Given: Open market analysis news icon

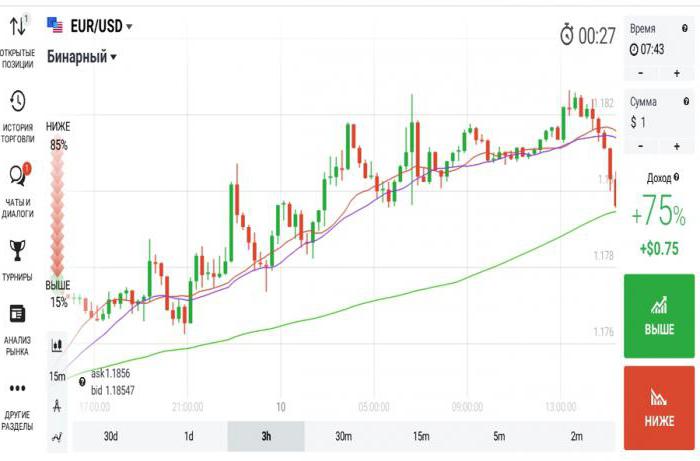Looking at the screenshot, I should click(17, 314).
